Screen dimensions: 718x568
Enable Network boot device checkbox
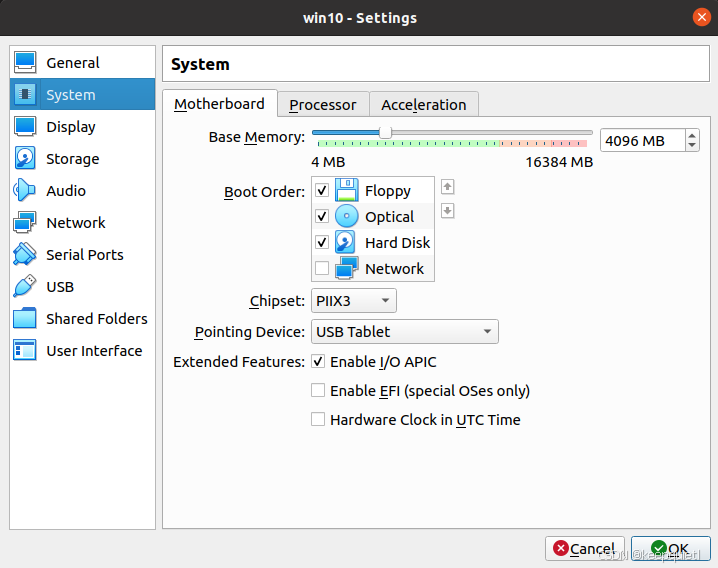322,268
